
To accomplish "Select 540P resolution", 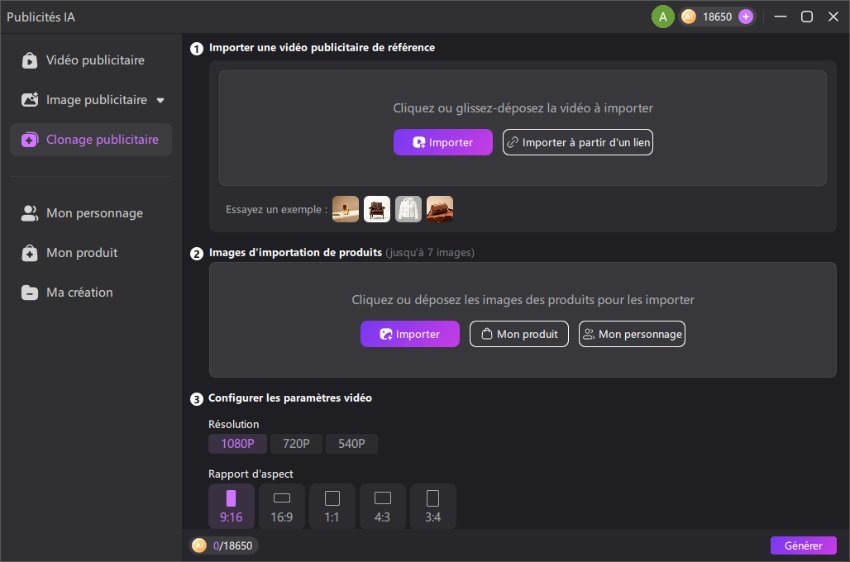I will tap(351, 444).
